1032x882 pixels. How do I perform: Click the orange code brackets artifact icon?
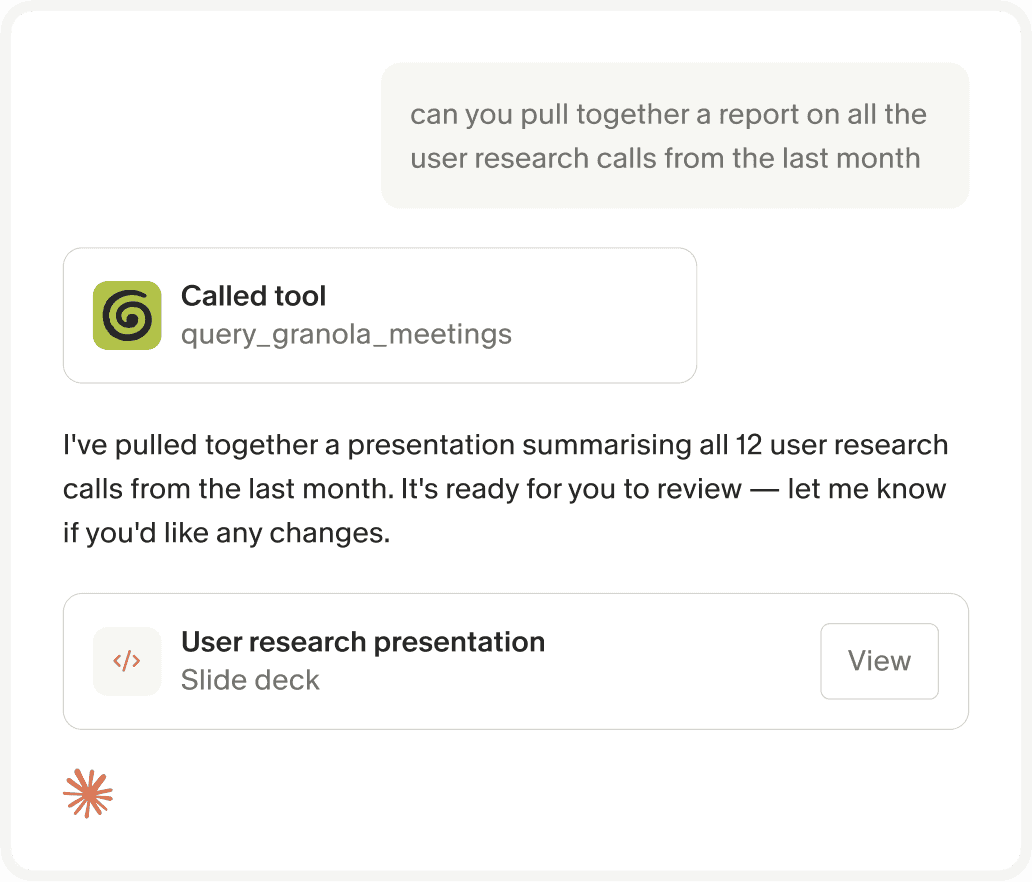click(x=127, y=661)
